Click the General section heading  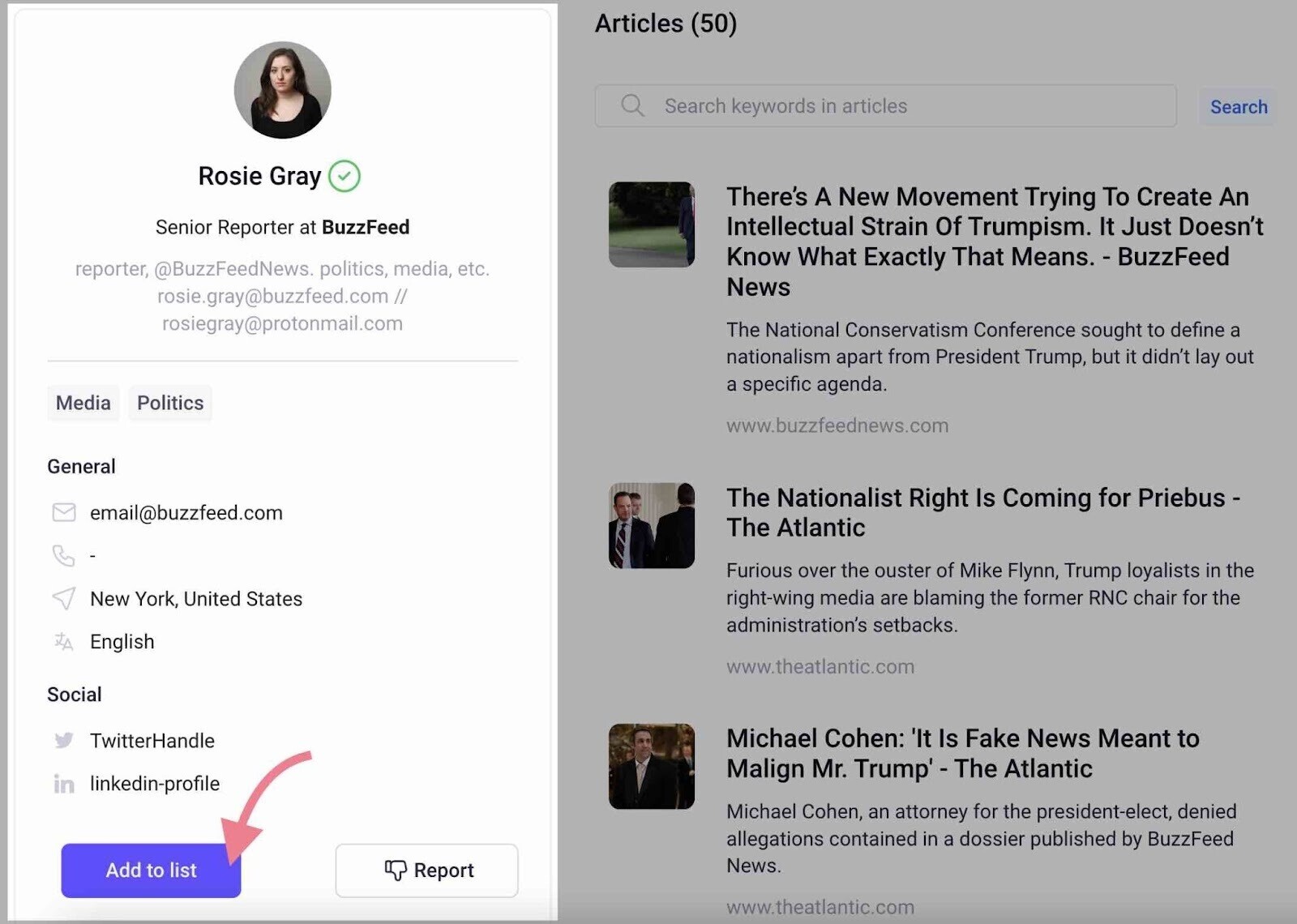point(81,466)
